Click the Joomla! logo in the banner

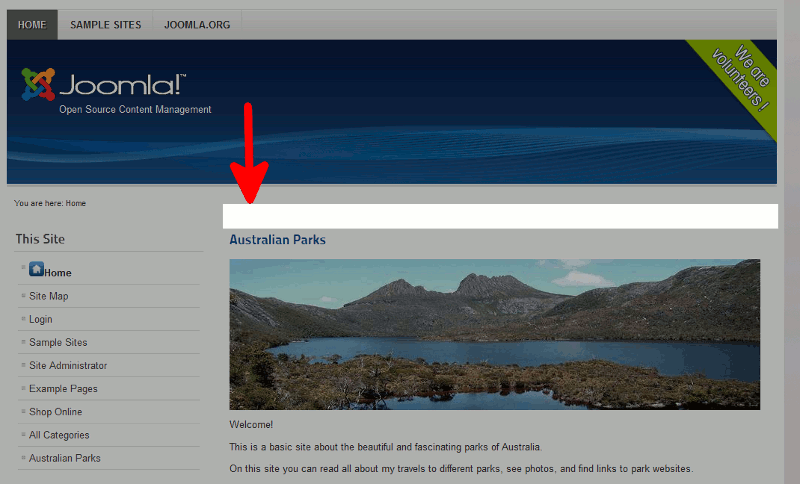[104, 84]
